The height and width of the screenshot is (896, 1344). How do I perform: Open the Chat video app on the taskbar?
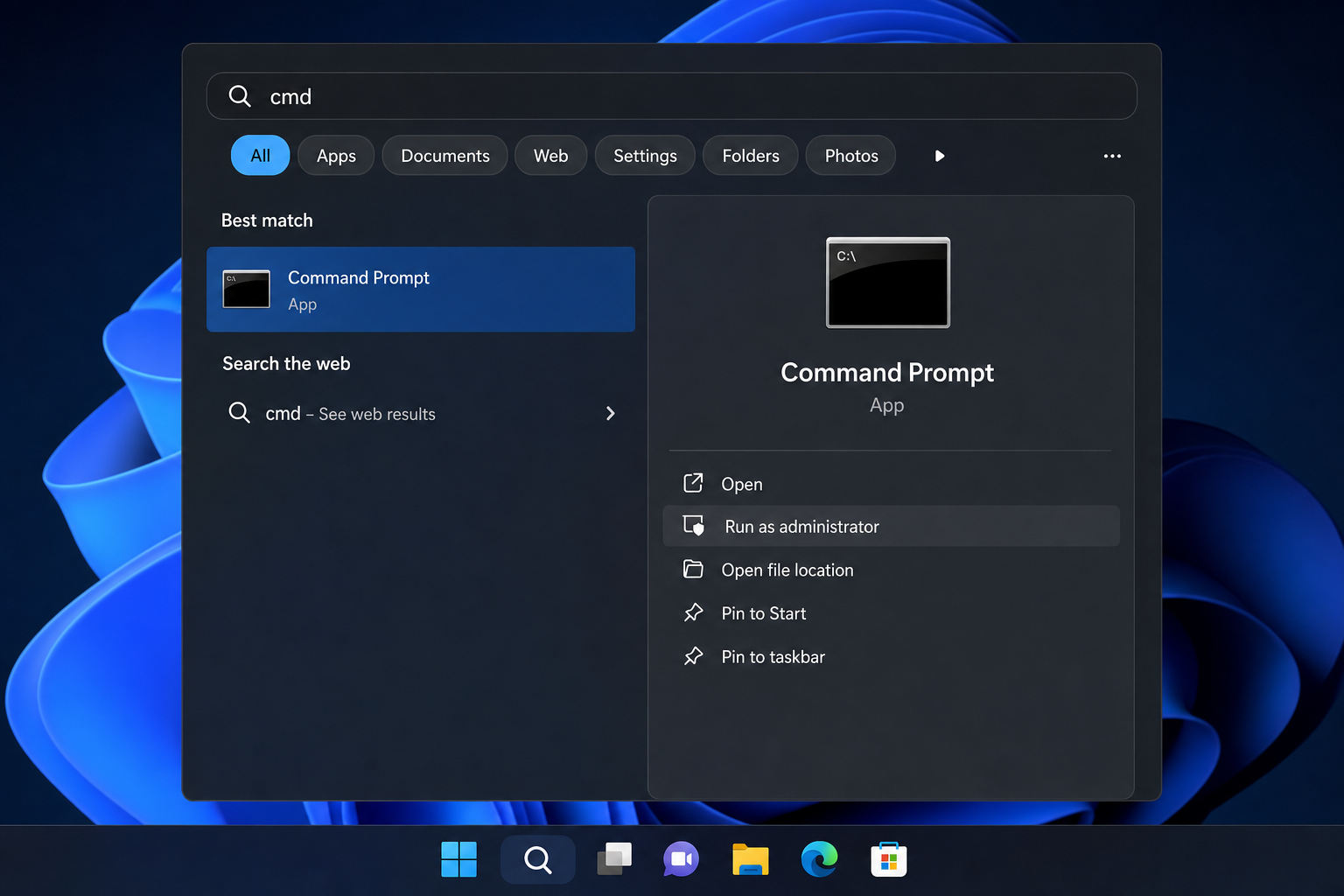681,859
